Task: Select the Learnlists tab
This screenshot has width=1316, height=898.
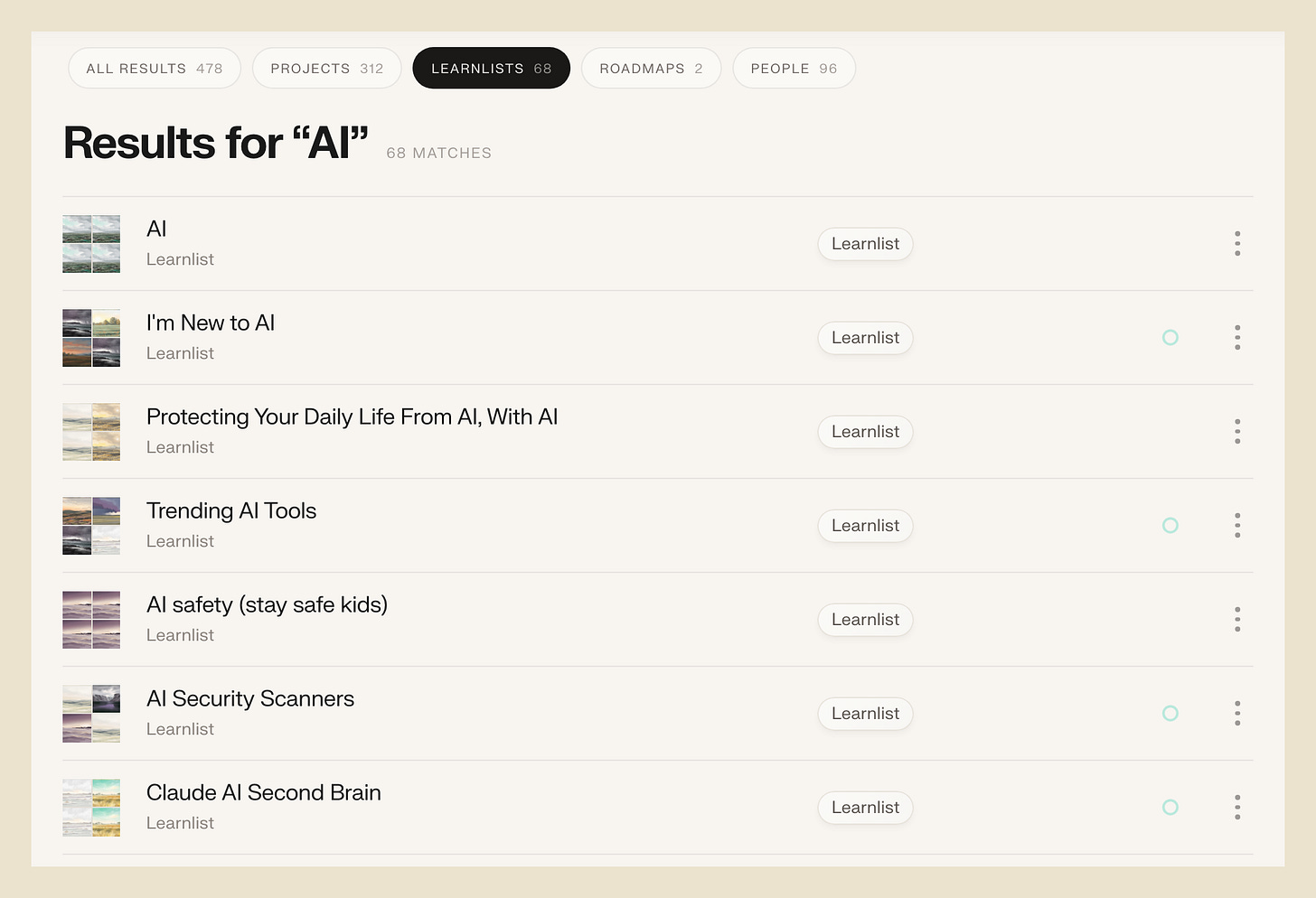Action: tap(492, 69)
